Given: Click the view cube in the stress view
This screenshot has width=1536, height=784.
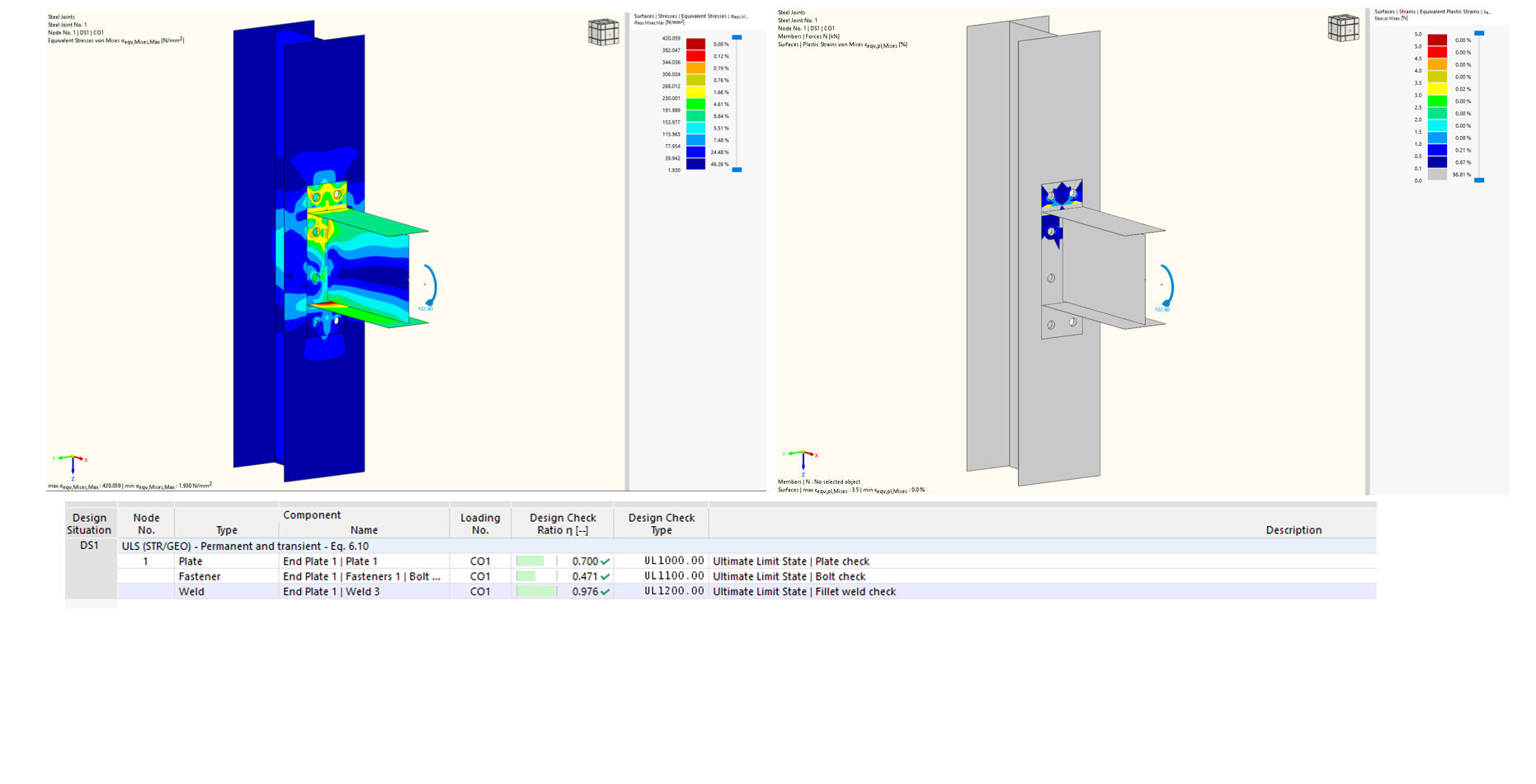Looking at the screenshot, I should [x=603, y=32].
